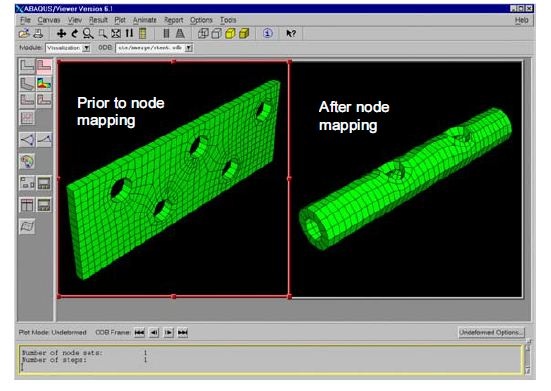Click inside the ODB file path field
This screenshot has width=551, height=391.
click(x=151, y=48)
